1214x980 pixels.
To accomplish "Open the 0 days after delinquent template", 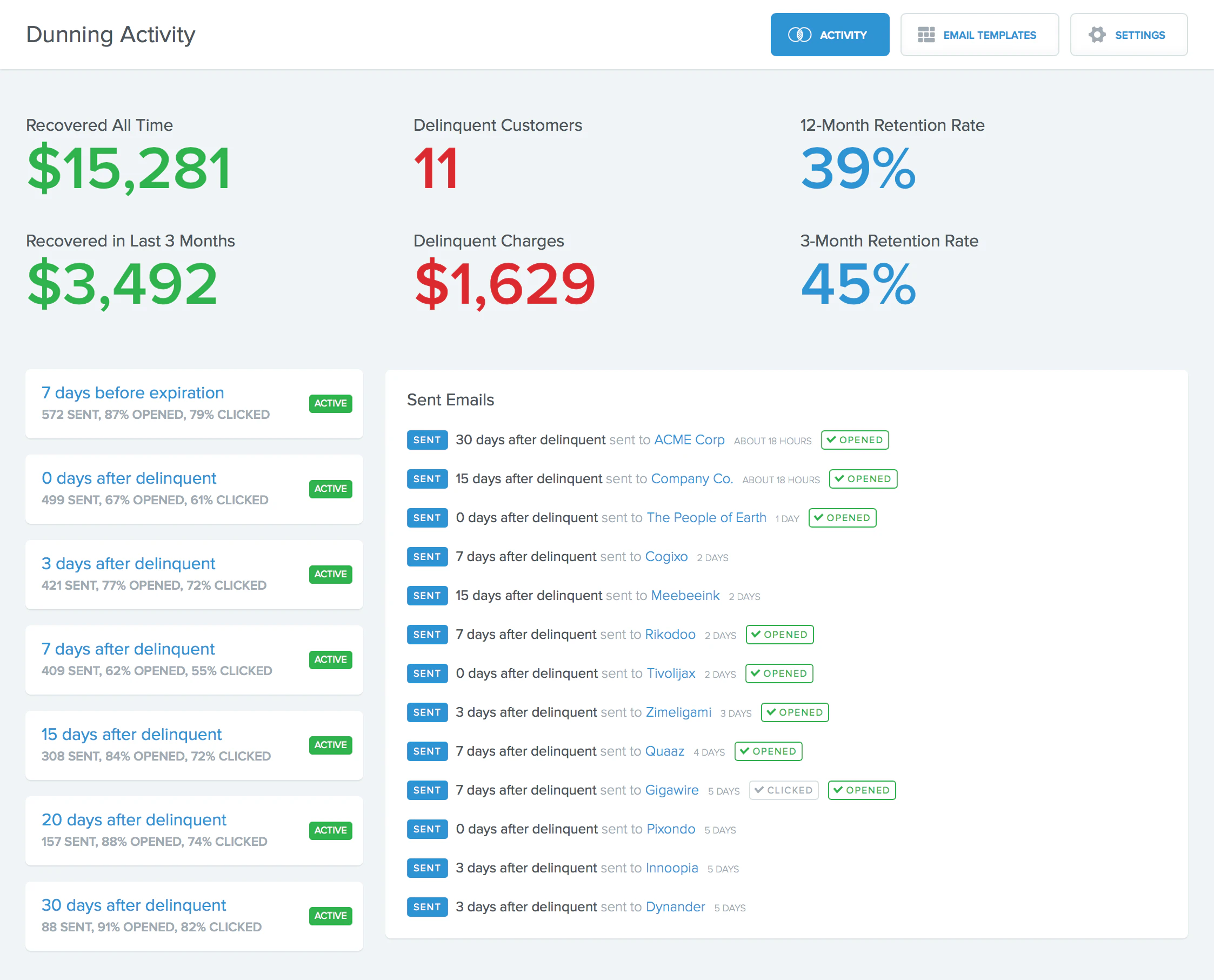I will 129,478.
